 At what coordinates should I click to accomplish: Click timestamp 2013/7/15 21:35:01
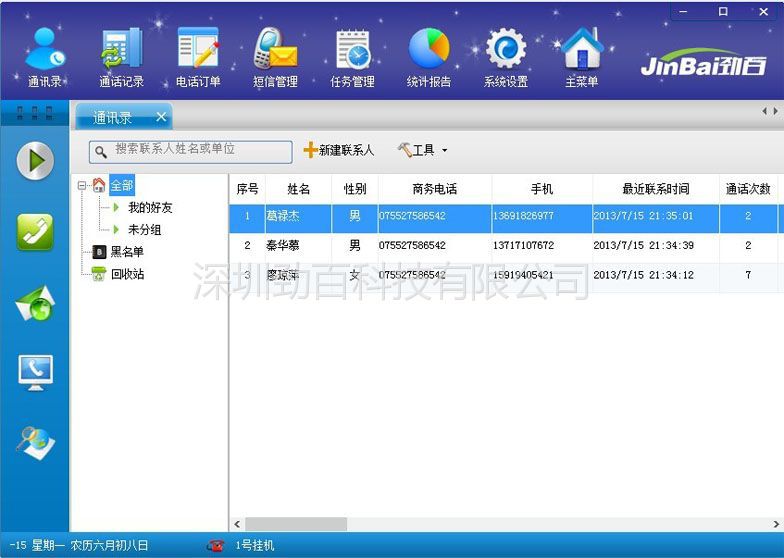(644, 216)
